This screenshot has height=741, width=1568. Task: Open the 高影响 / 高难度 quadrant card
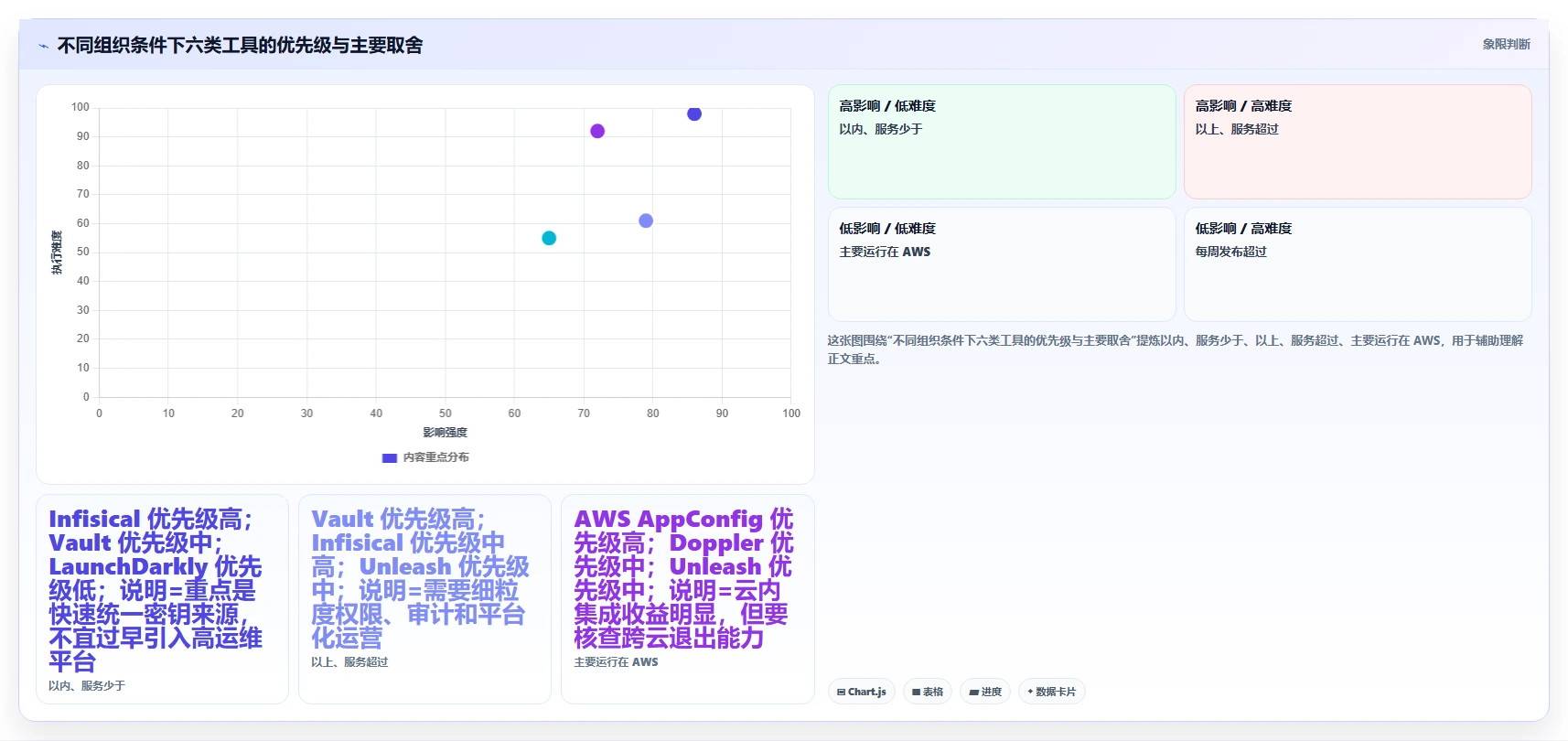[1358, 142]
